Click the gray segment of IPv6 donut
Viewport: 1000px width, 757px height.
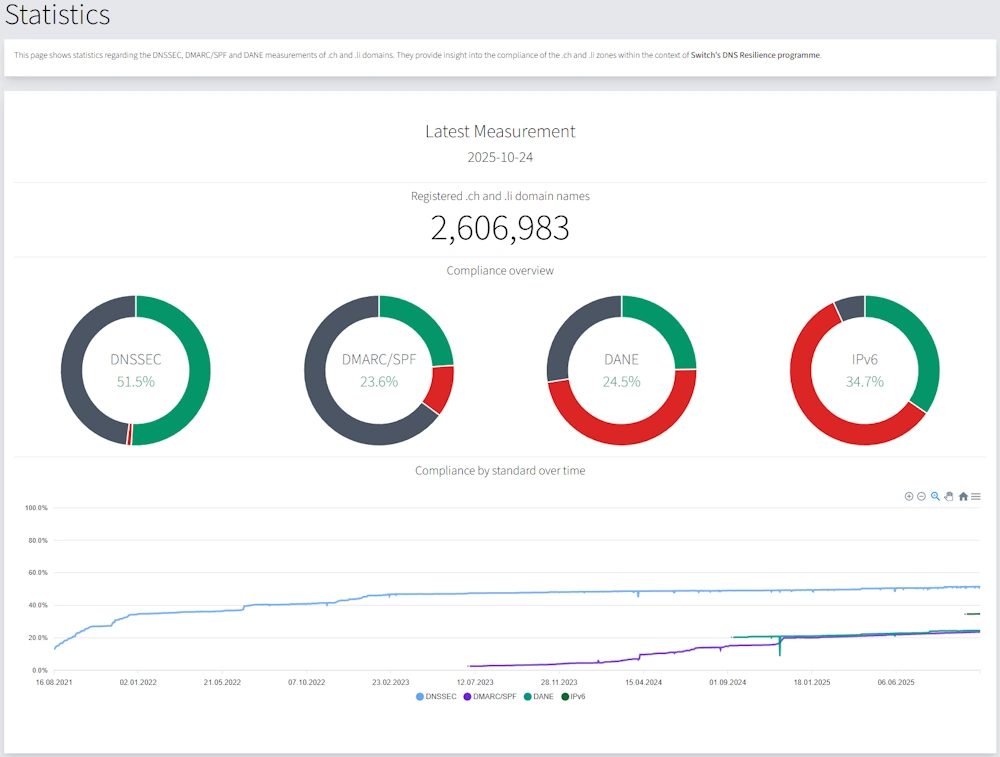851,306
